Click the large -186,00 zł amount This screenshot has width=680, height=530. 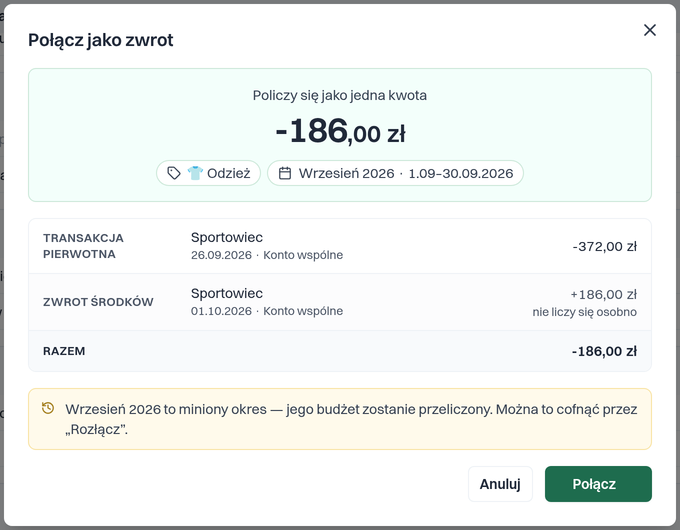point(340,131)
